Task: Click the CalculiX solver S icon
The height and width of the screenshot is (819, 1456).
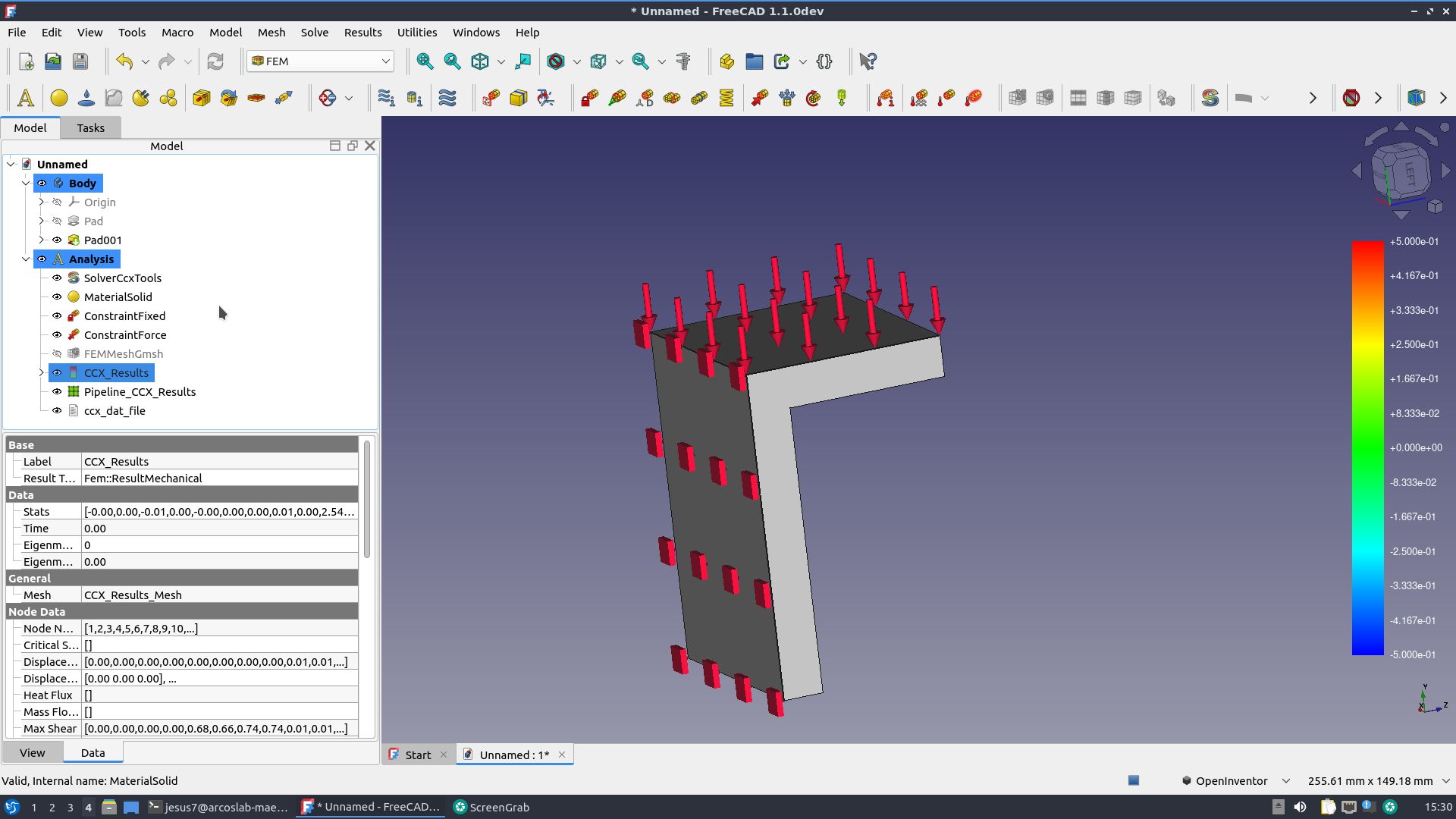Action: 1210,98
